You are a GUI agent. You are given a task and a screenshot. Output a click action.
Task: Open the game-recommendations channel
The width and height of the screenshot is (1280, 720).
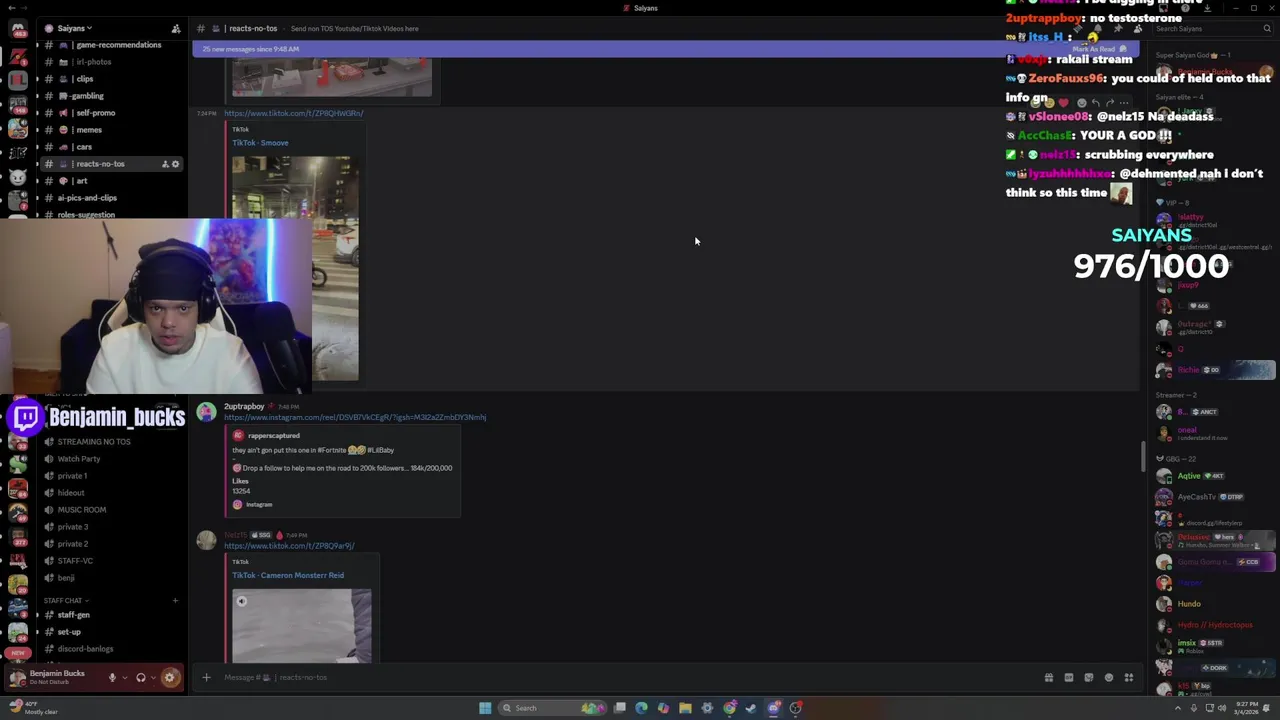(110, 45)
